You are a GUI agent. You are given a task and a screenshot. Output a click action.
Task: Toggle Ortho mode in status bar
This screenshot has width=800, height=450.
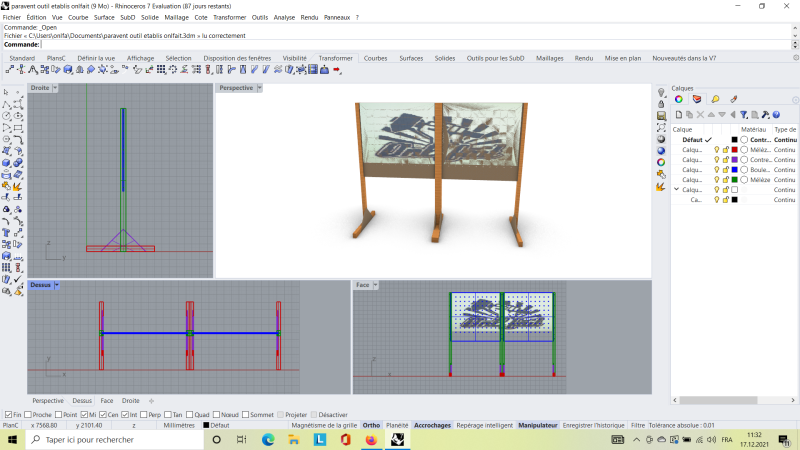click(371, 425)
